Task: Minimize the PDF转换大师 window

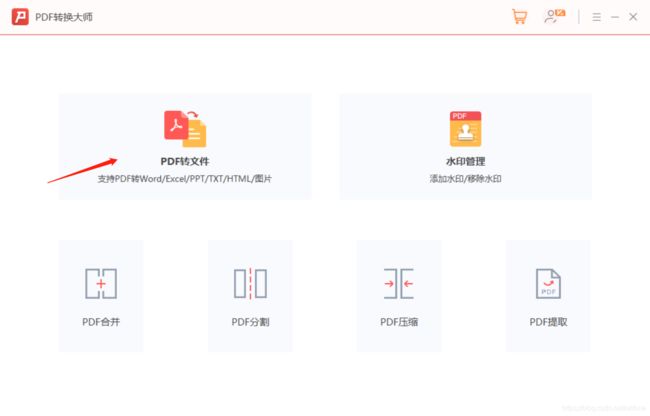Action: click(615, 17)
